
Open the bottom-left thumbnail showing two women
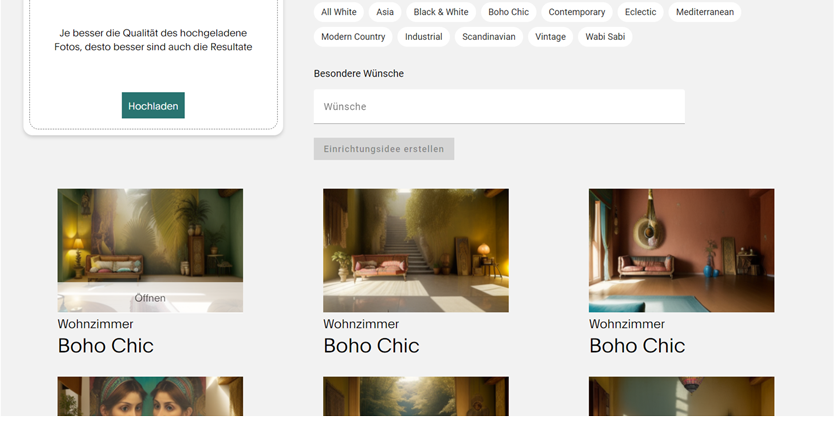[150, 396]
